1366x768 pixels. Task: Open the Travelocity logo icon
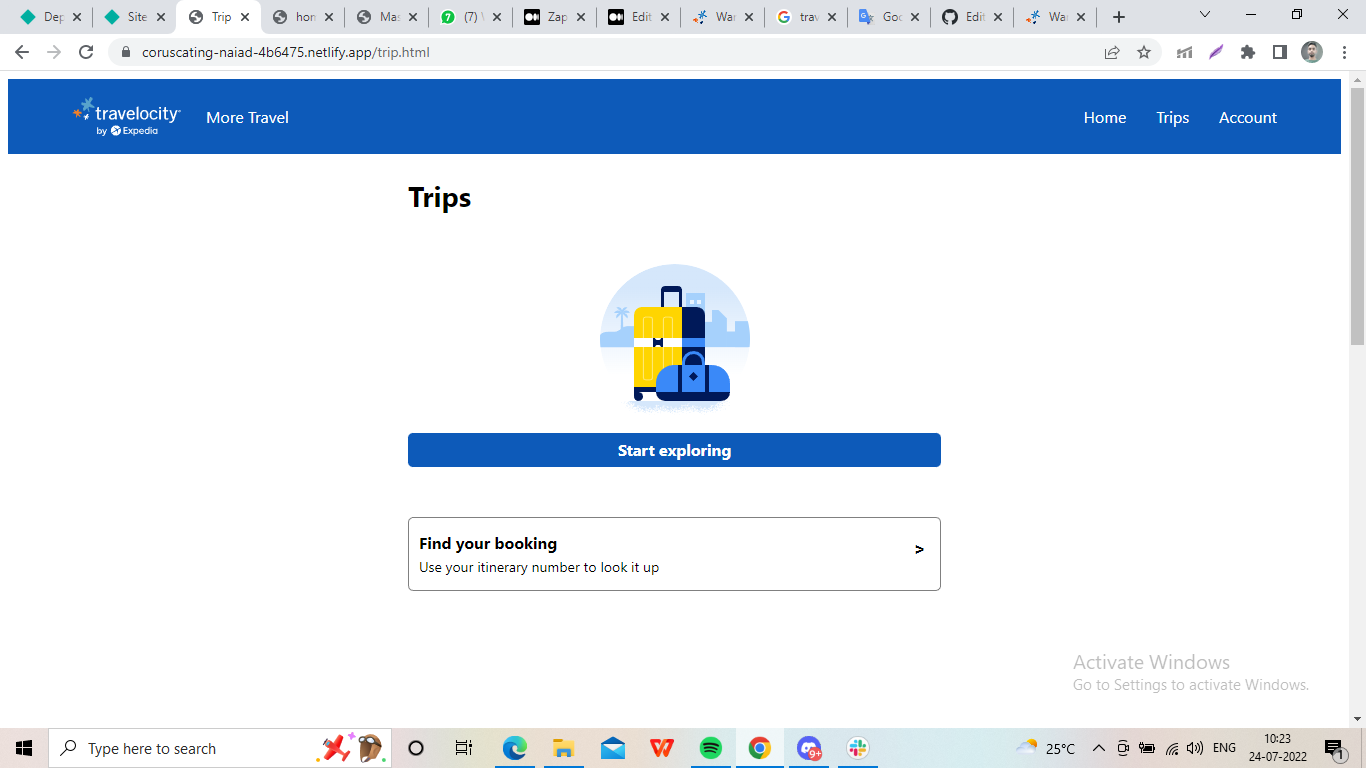80,112
